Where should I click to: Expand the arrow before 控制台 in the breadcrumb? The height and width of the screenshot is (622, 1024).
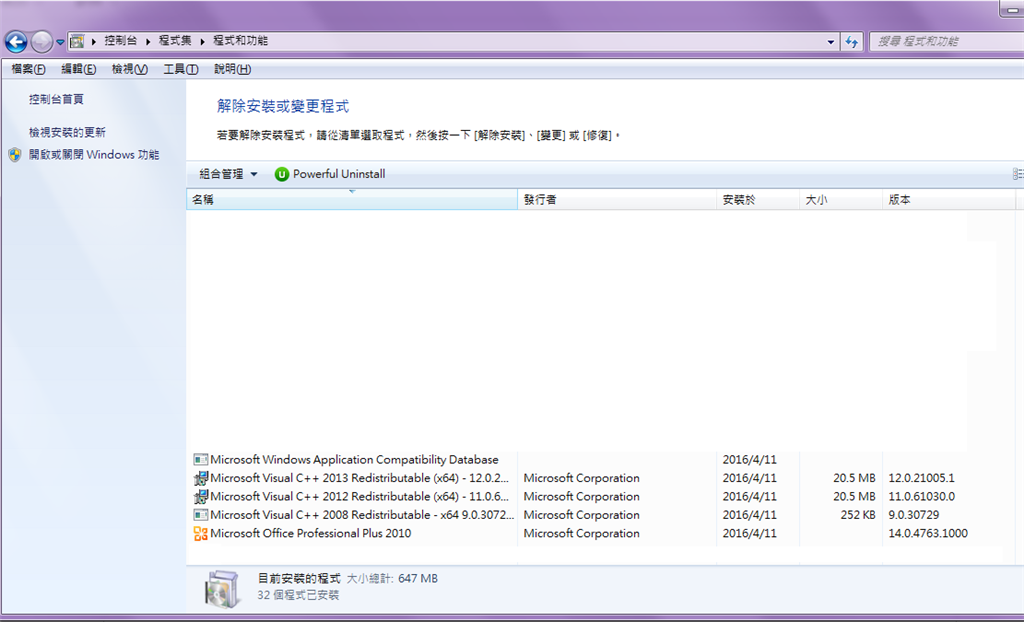coord(94,41)
